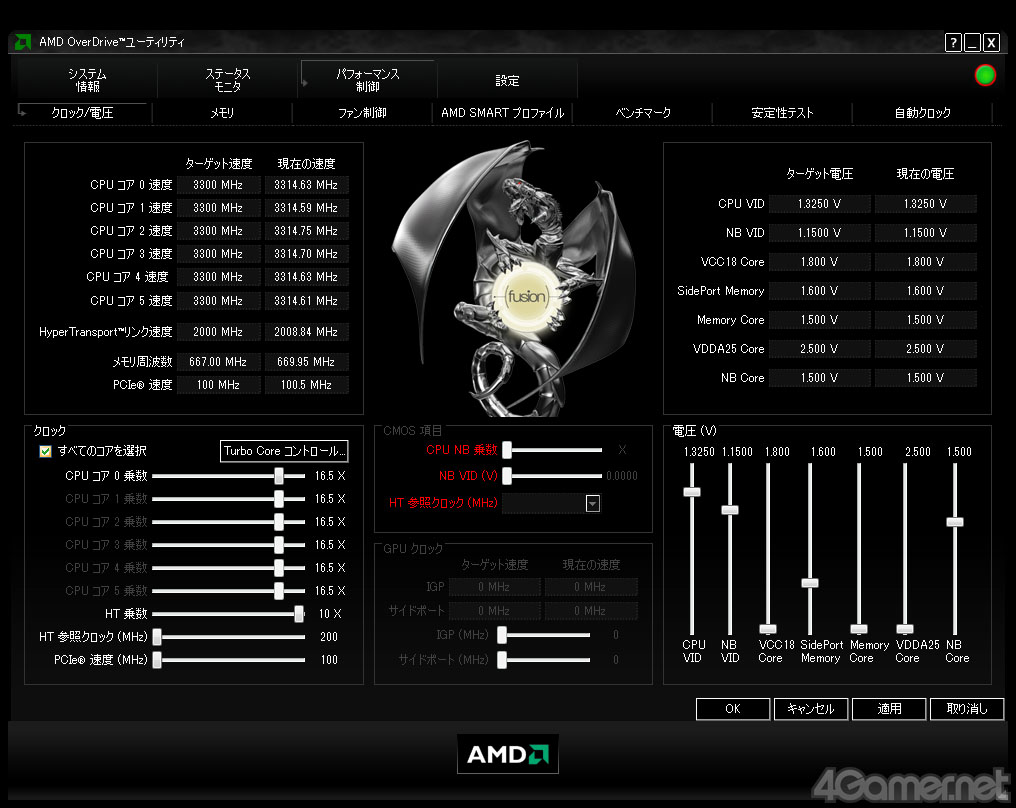The width and height of the screenshot is (1016, 808).
Task: Open the AMD SMART プロファイル sub-tab
Action: coord(503,113)
